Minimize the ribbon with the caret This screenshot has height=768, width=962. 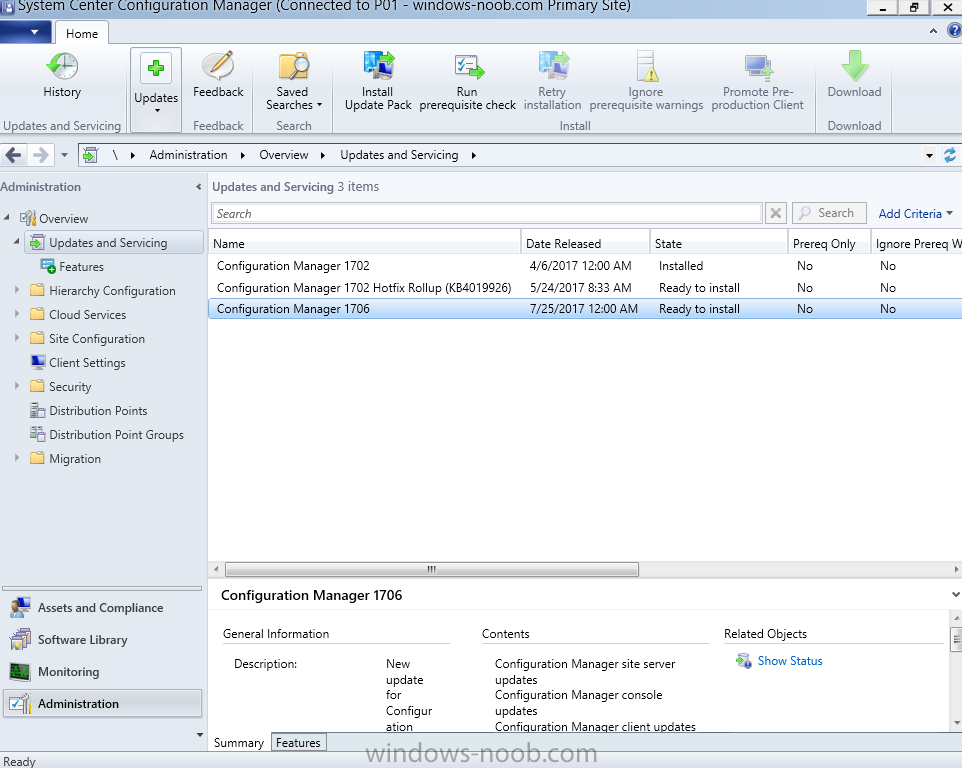(x=933, y=31)
